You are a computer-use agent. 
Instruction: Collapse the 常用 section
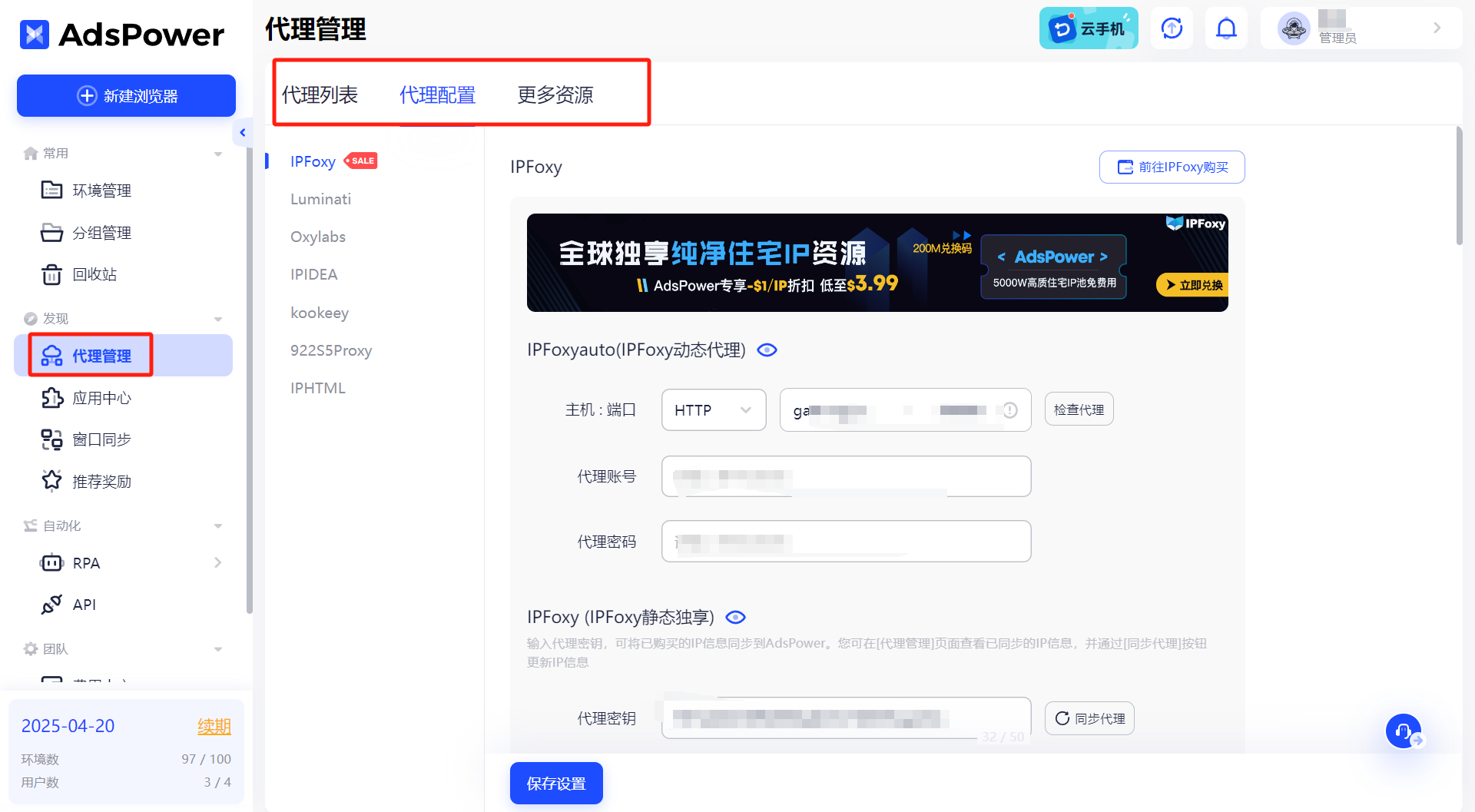(x=217, y=154)
